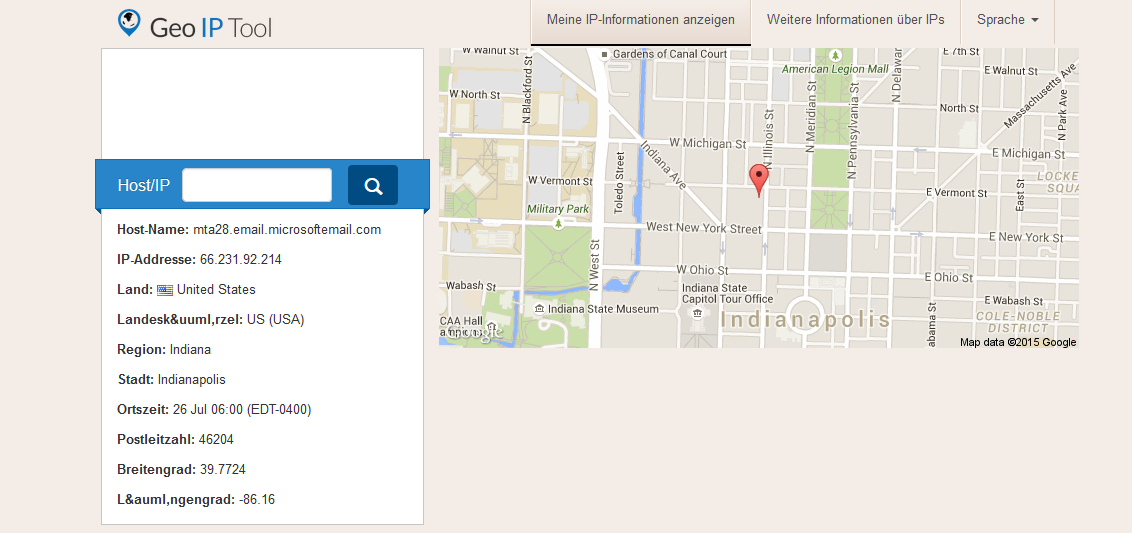Click the Geo IP Tool pin logo
This screenshot has width=1132, height=533.
(x=129, y=23)
